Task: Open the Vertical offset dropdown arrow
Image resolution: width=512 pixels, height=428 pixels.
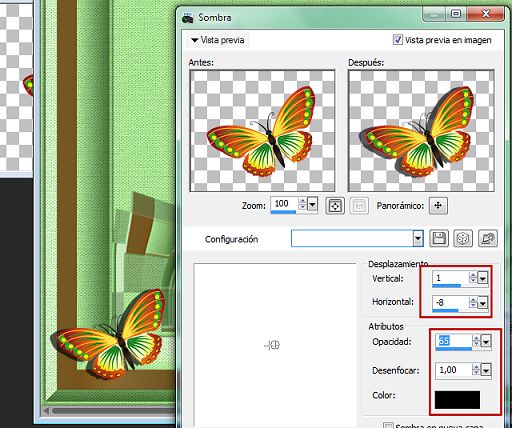Action: [483, 278]
